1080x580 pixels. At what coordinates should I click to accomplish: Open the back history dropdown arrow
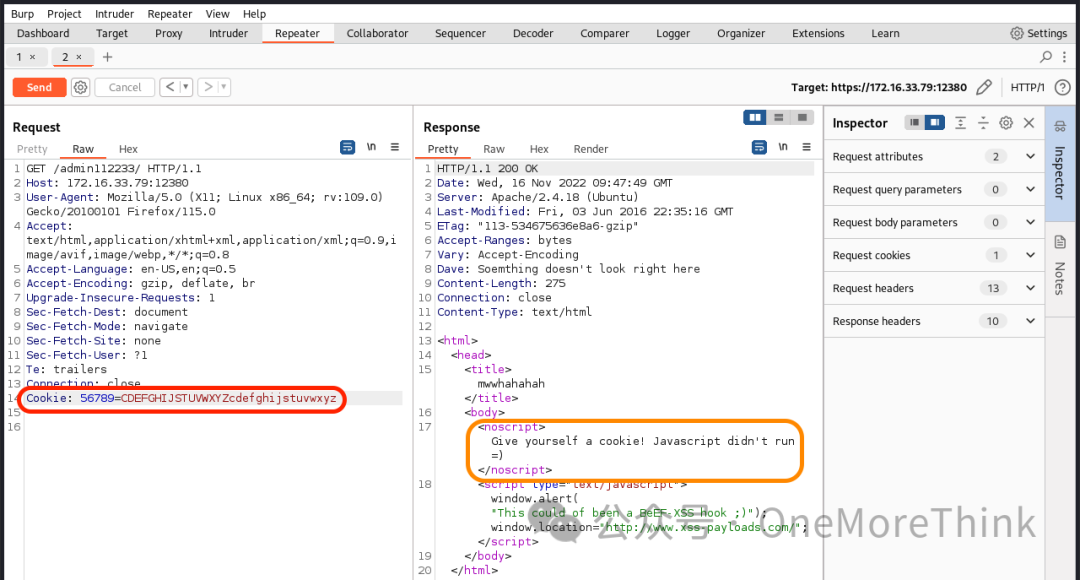185,87
